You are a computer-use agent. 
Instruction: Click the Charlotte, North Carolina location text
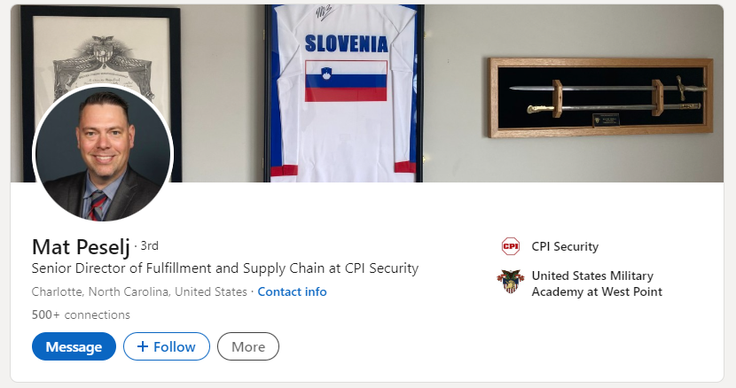point(139,292)
